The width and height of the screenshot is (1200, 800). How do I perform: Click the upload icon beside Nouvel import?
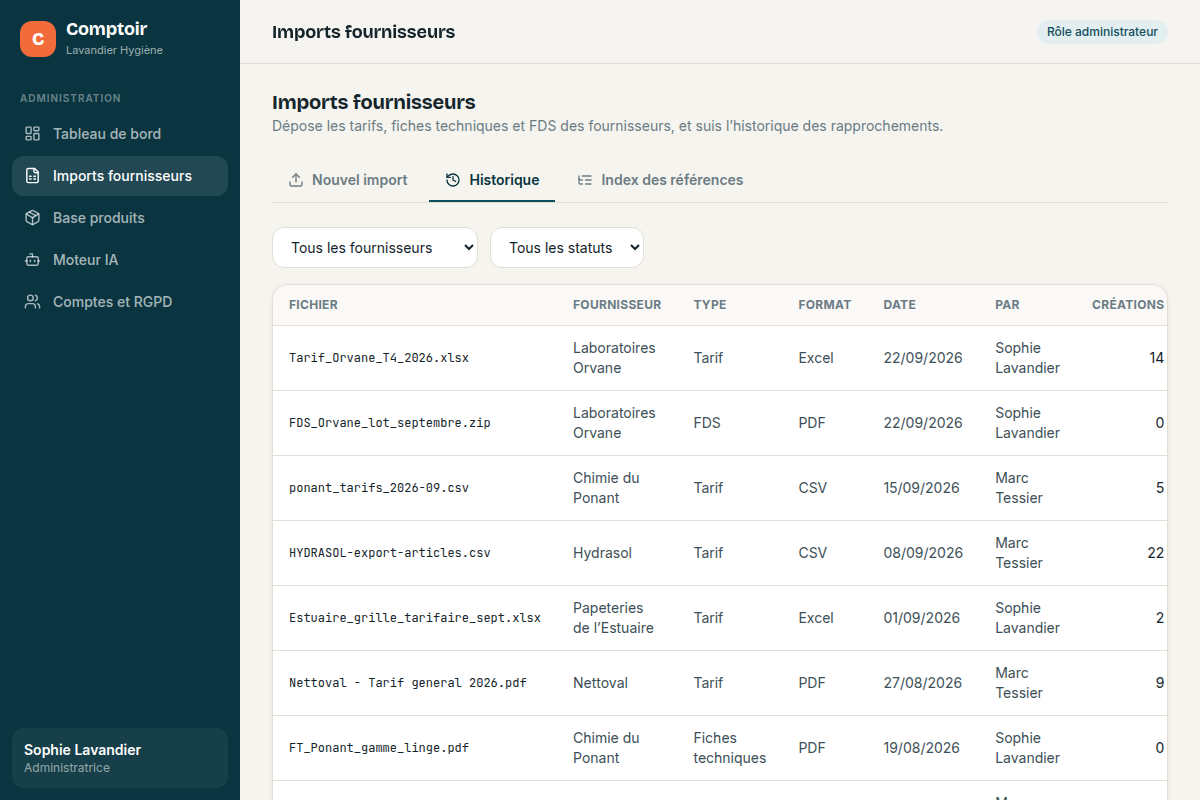(x=296, y=180)
